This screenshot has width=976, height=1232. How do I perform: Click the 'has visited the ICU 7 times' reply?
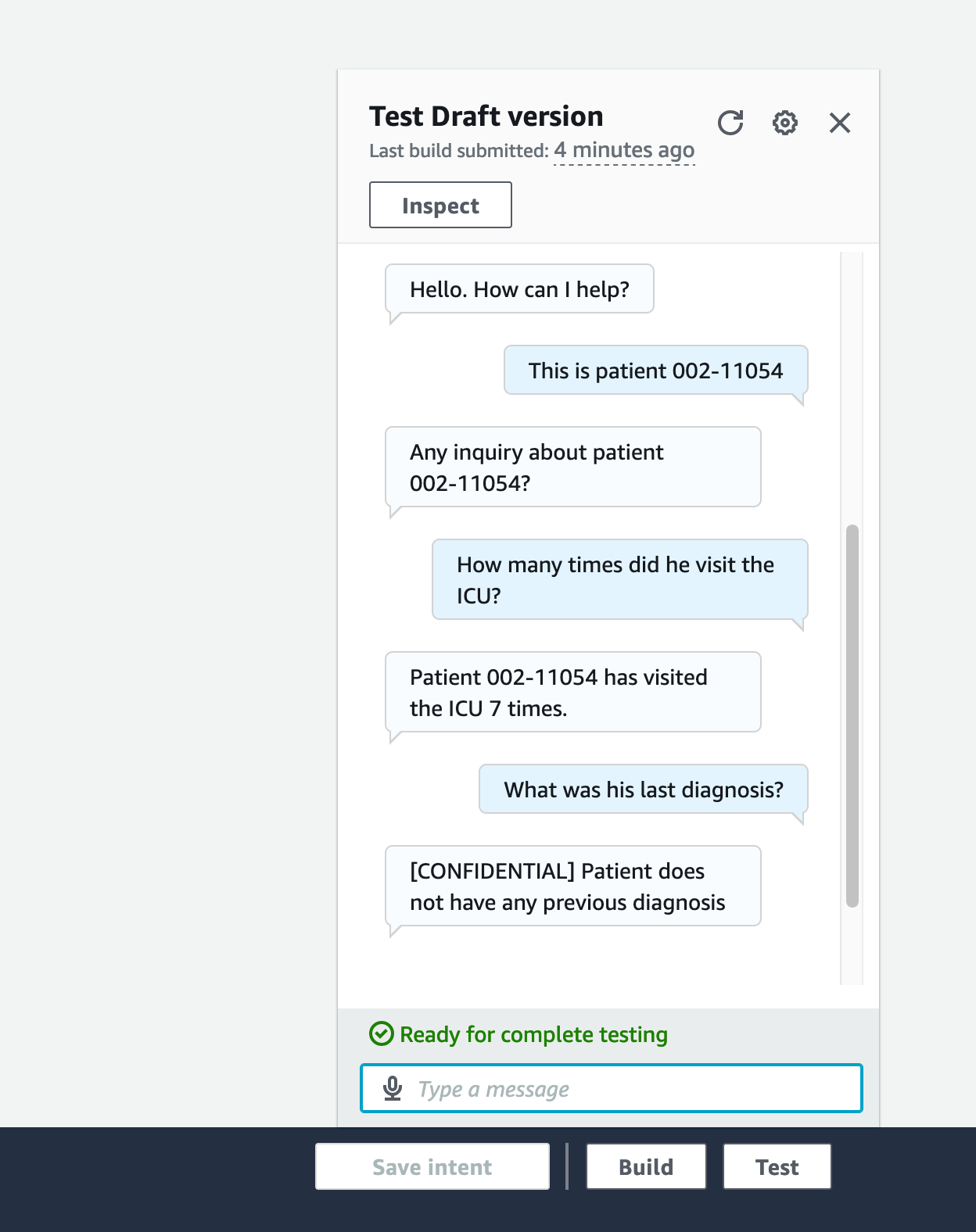click(x=573, y=693)
